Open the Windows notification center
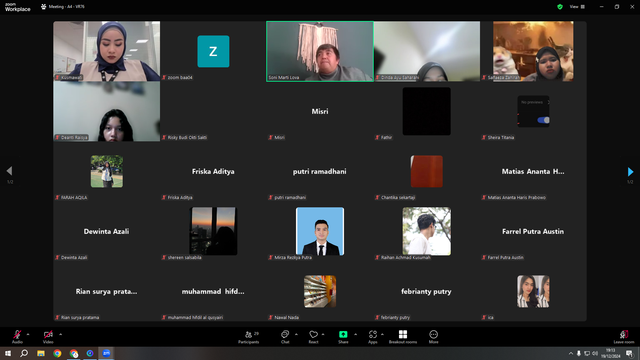Viewport: 640px width, 360px height. pos(629,353)
